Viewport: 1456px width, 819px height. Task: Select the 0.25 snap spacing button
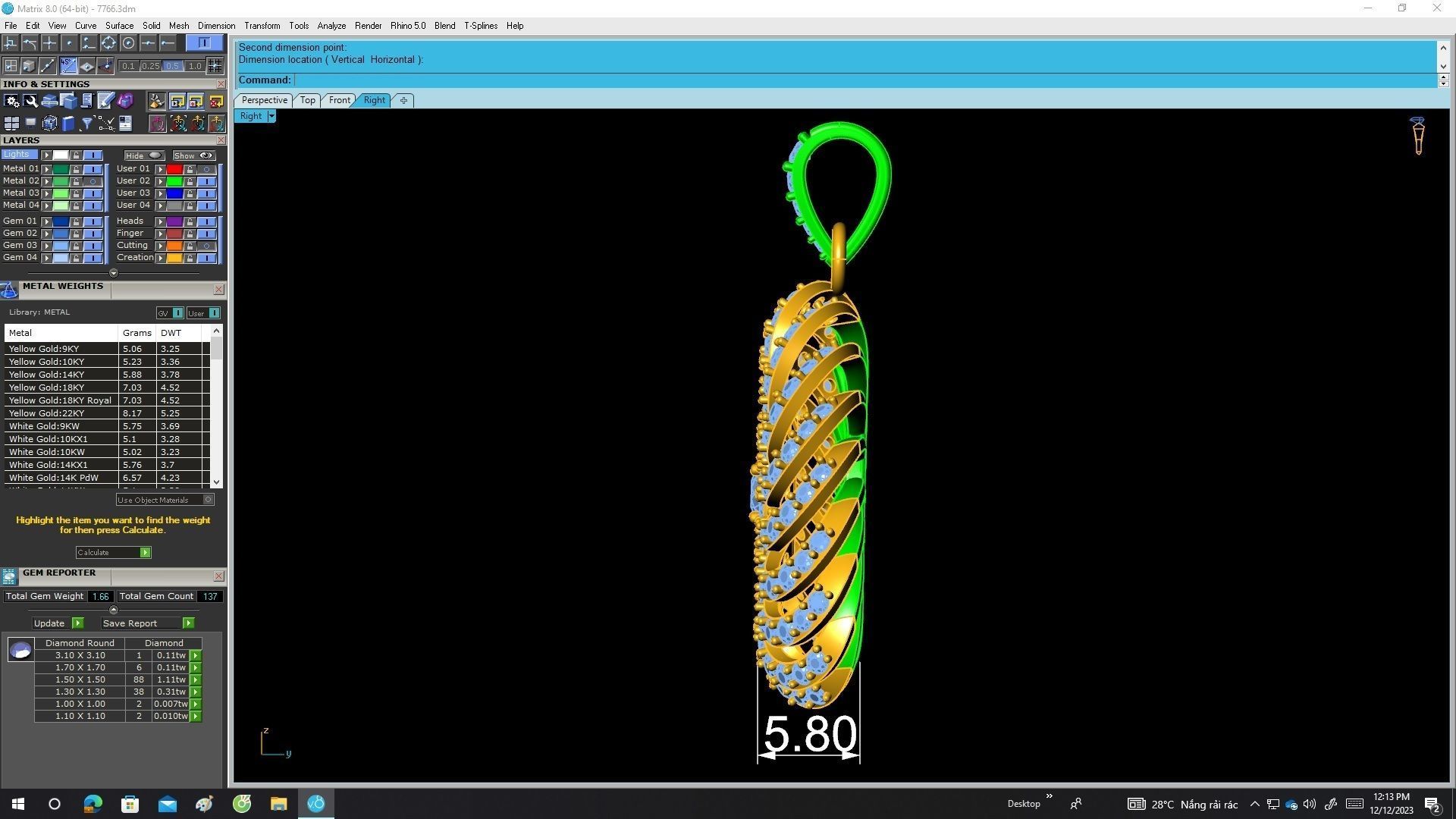point(150,66)
